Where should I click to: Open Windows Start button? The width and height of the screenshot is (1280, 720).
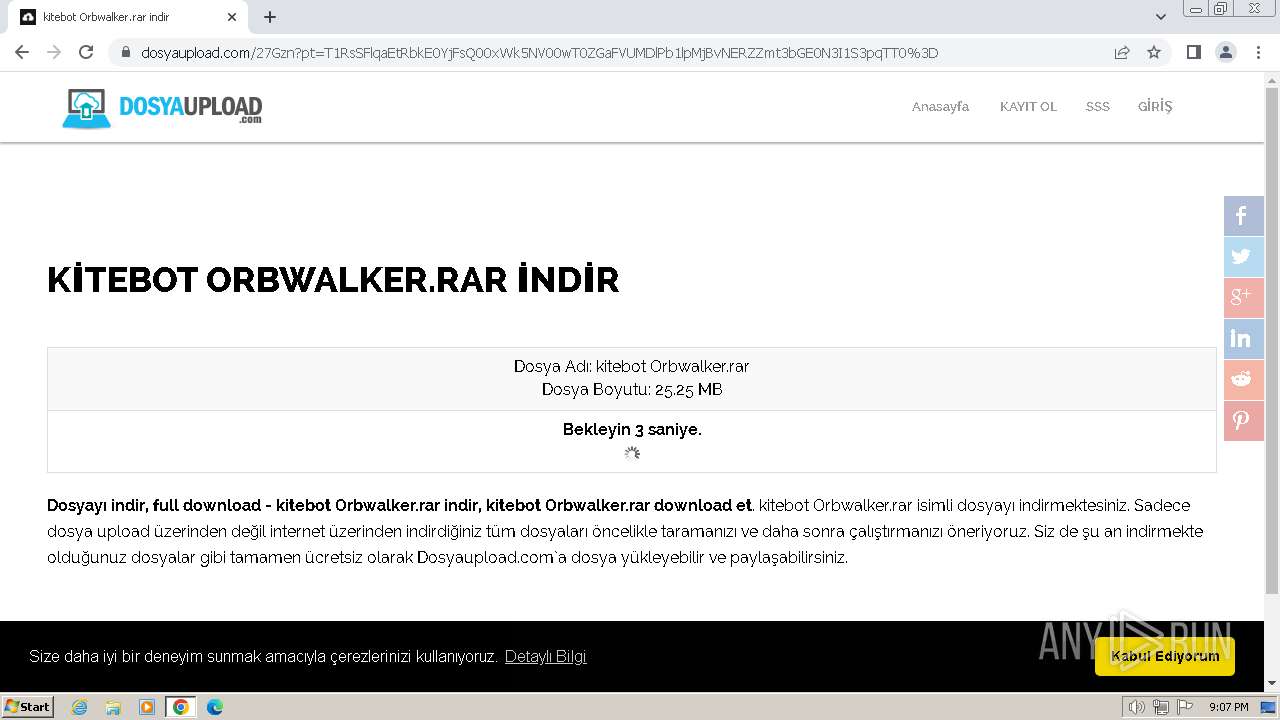tap(27, 707)
